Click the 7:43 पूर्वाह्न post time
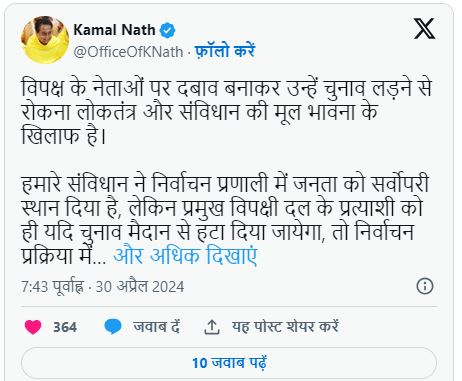Image resolution: width=462 pixels, height=381 pixels. [53, 287]
